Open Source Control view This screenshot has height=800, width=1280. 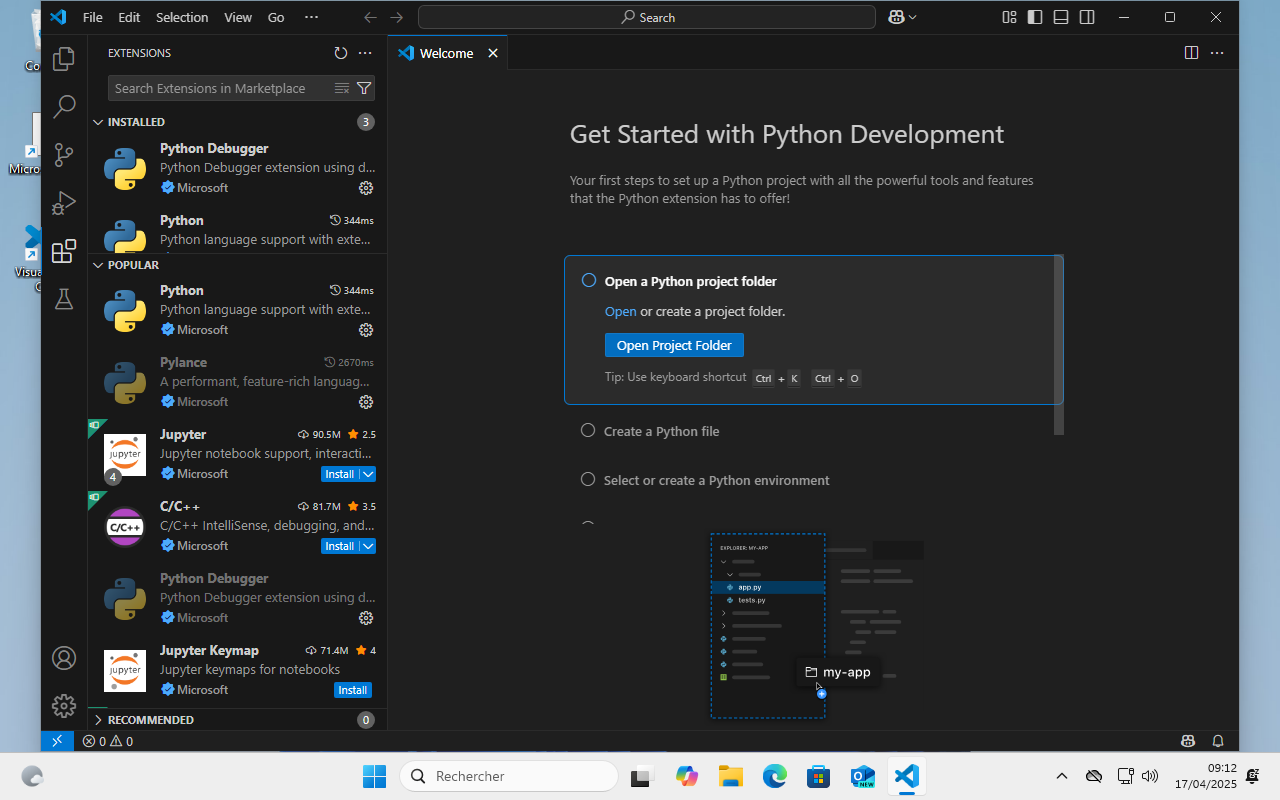[64, 154]
